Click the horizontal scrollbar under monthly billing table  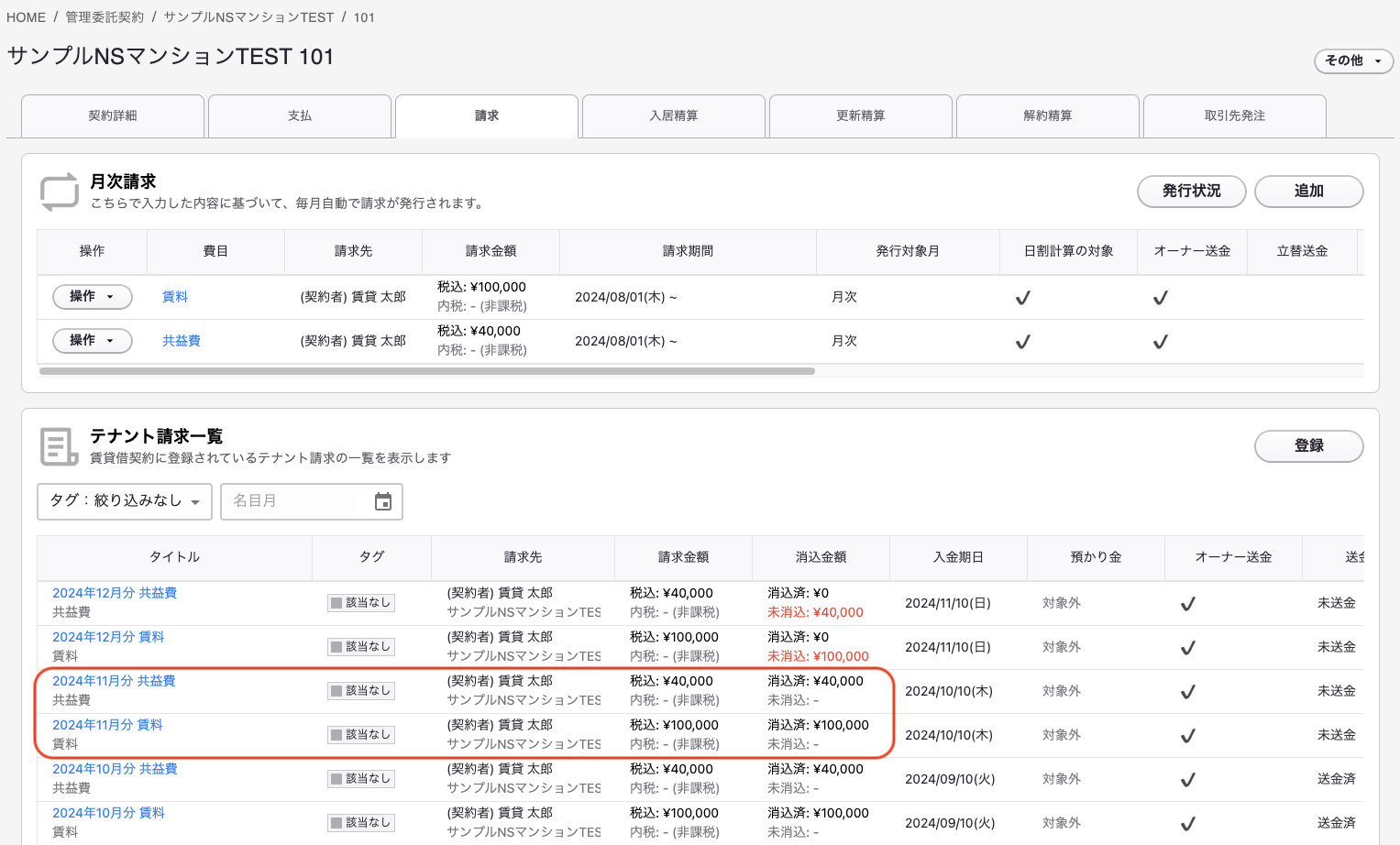pyautogui.click(x=427, y=371)
